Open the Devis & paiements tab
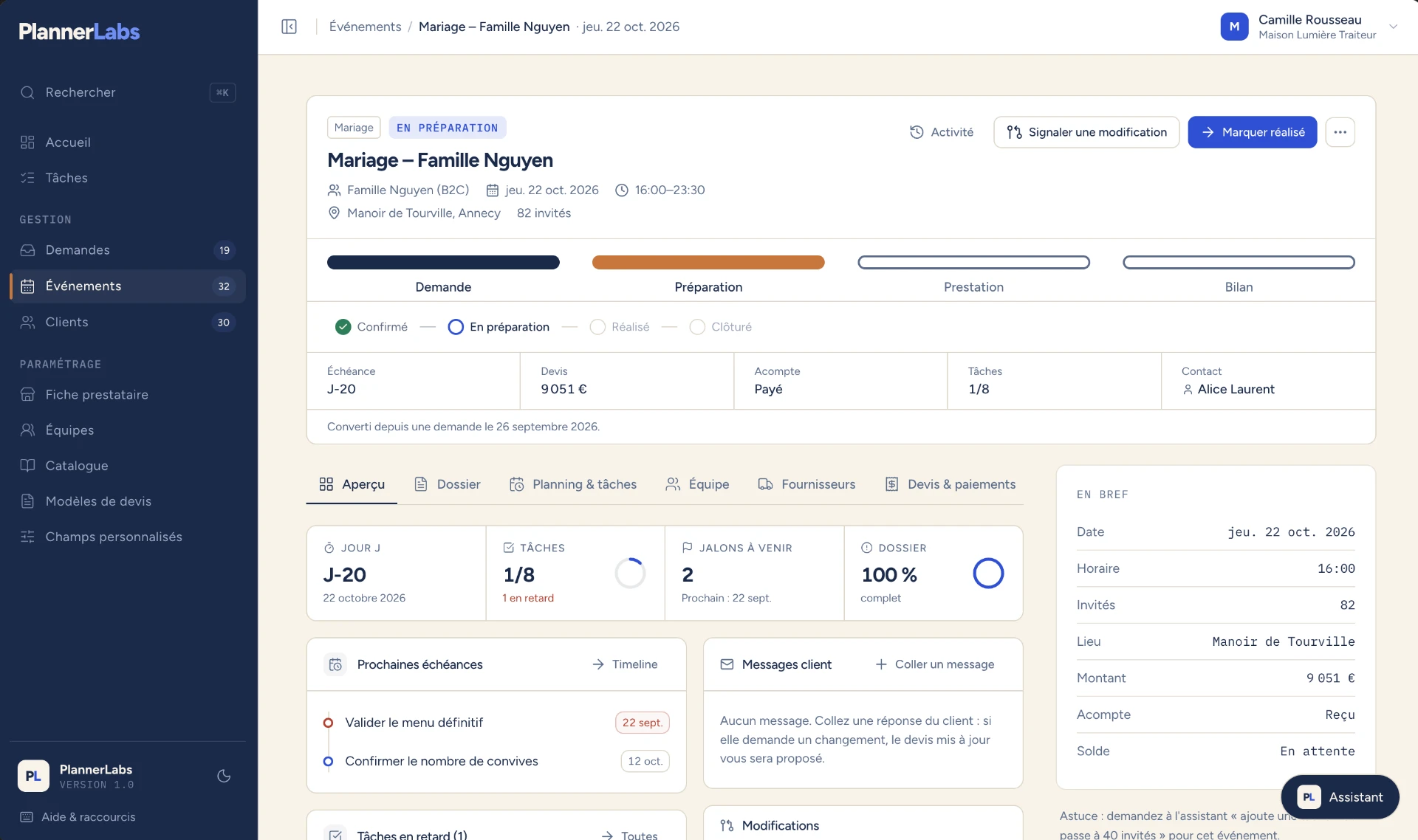 click(x=951, y=484)
